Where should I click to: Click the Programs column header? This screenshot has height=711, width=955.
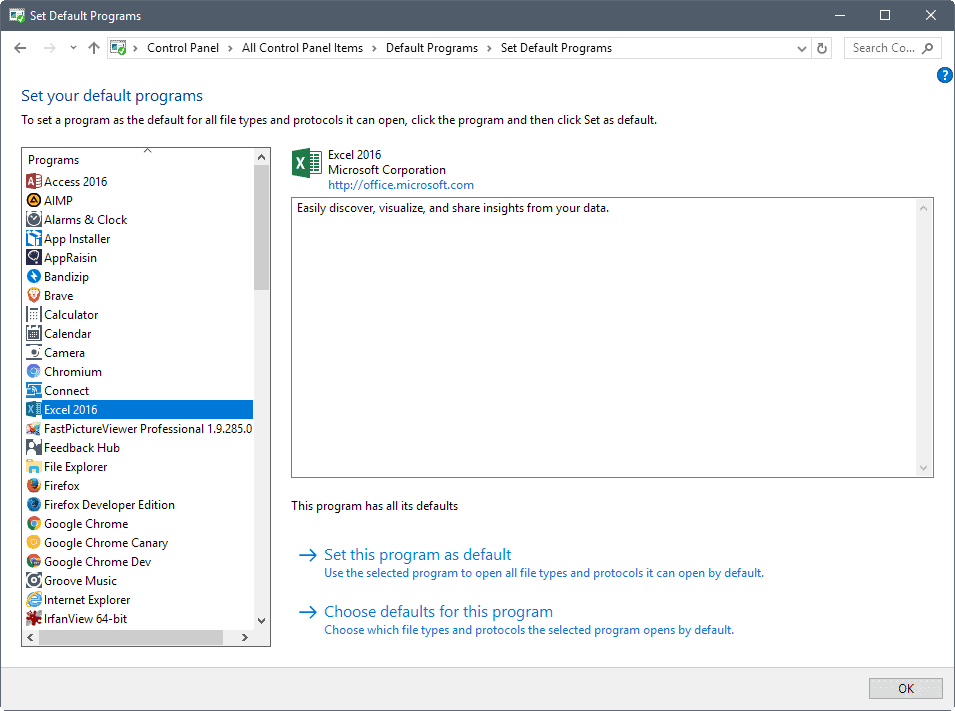tap(54, 160)
